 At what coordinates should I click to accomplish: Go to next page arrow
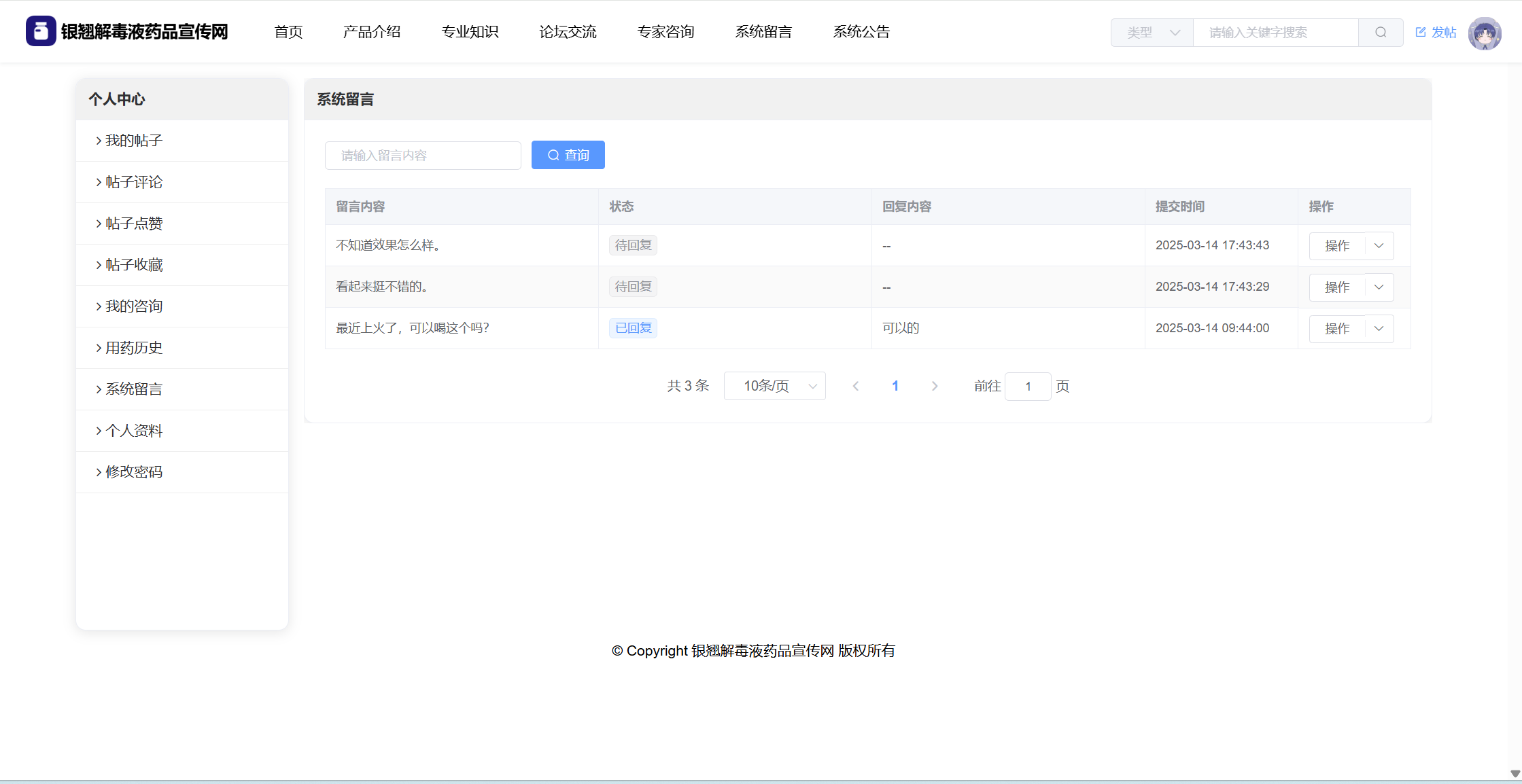[x=934, y=386]
